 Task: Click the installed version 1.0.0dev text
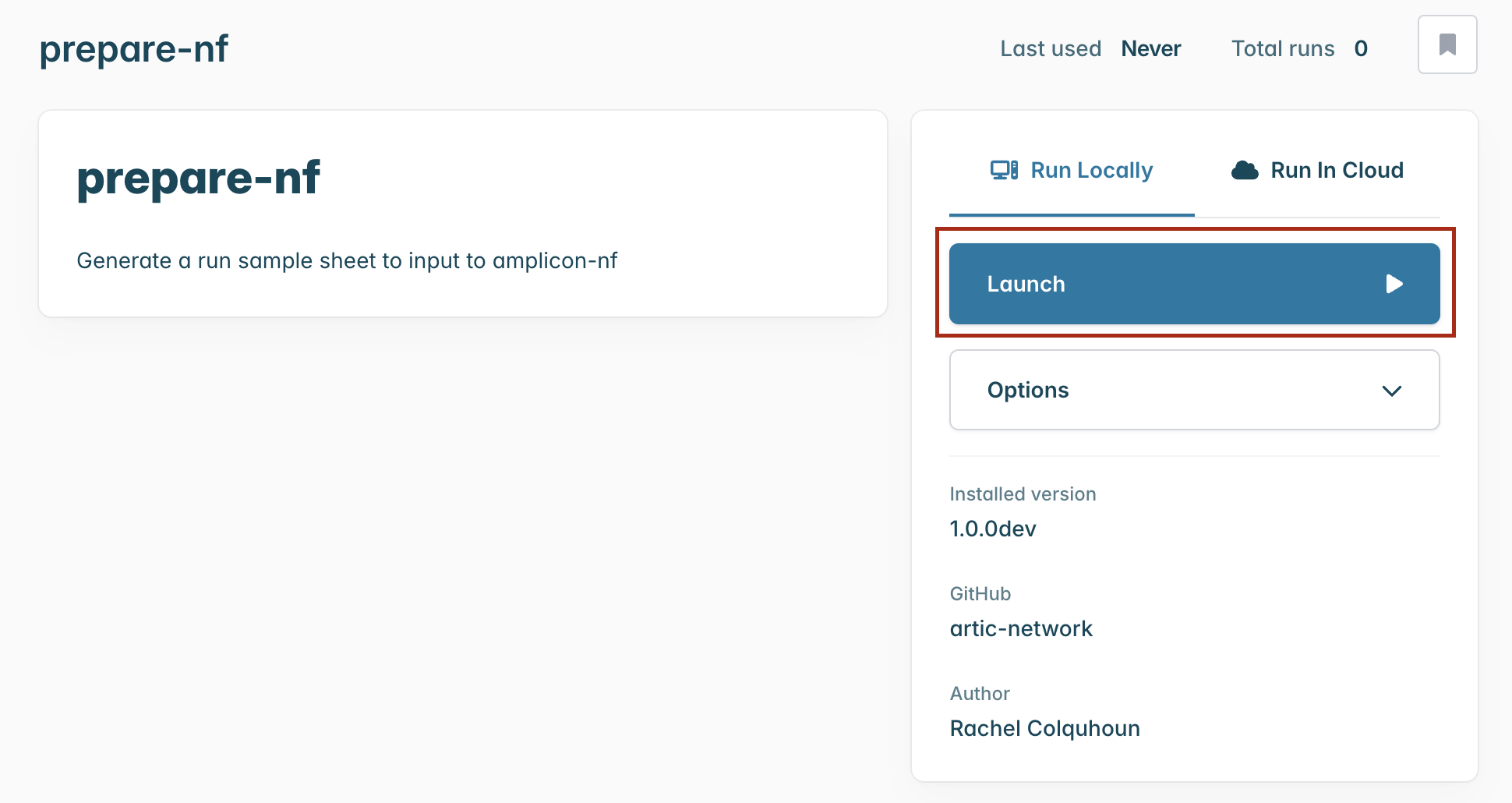pyautogui.click(x=993, y=529)
